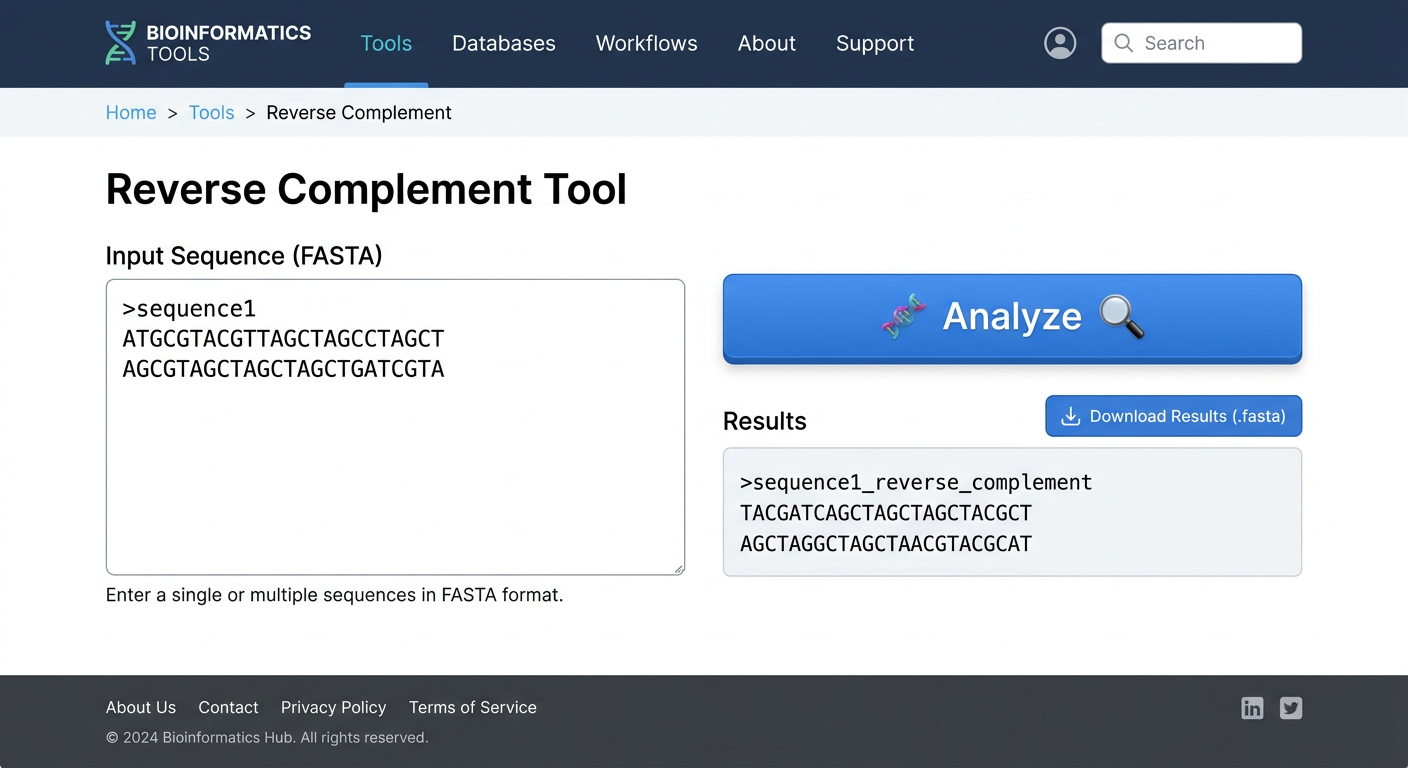Open the Twitter footer icon

point(1291,708)
